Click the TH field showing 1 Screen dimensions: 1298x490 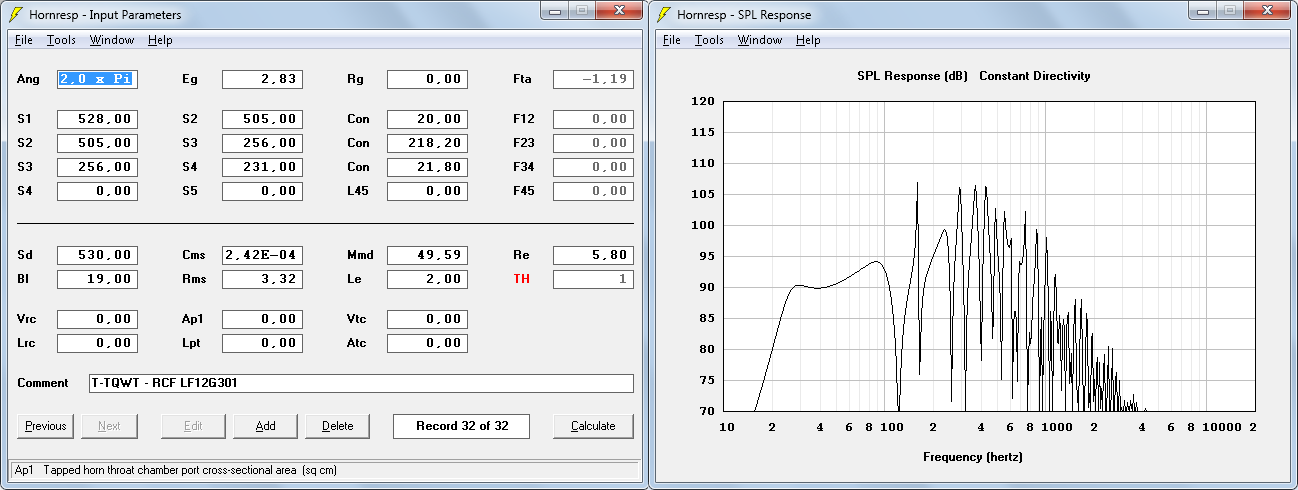tap(593, 279)
